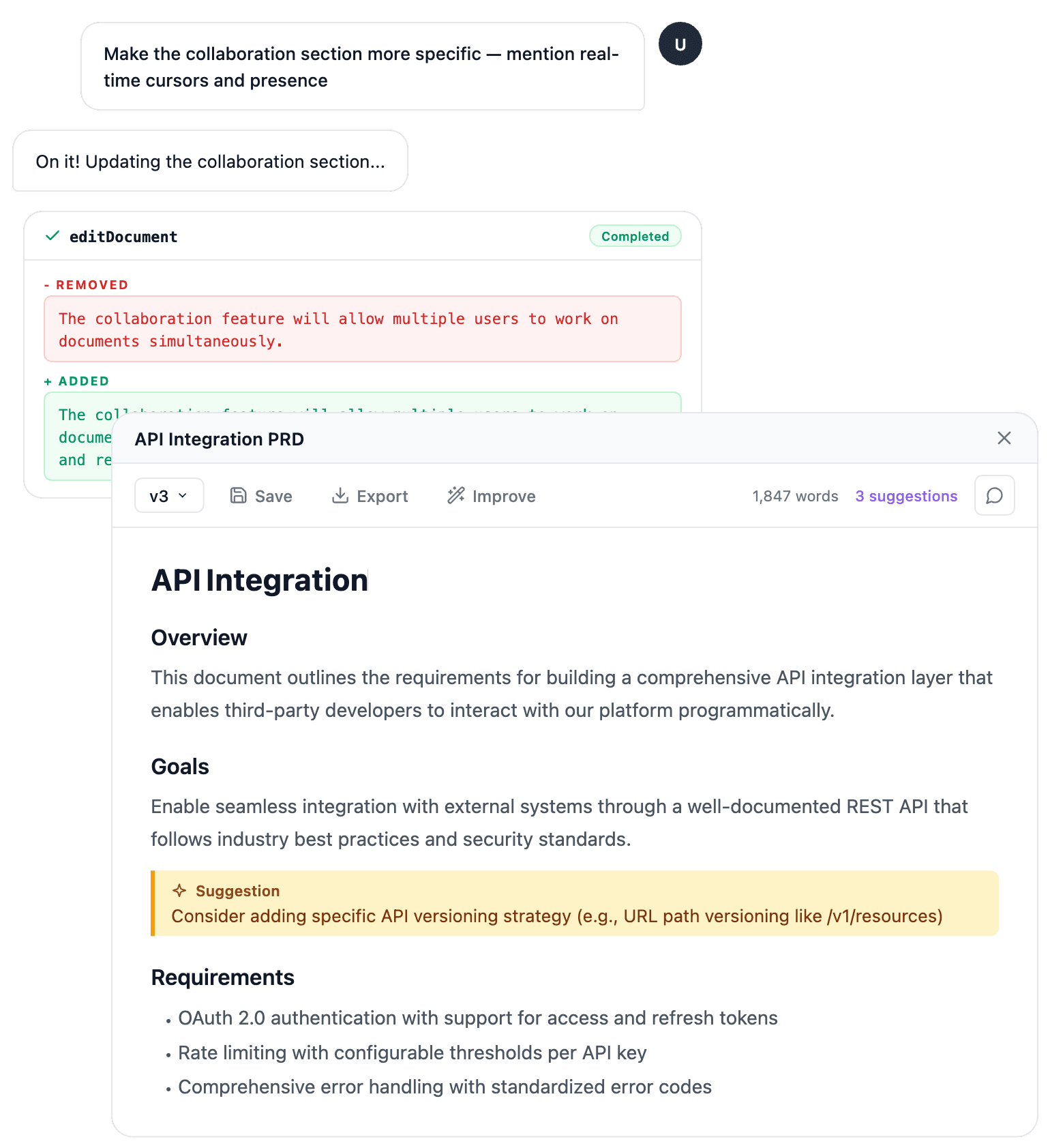Collapse the ADDED diff section
Screen dimensions: 1050x1148
[x=76, y=381]
